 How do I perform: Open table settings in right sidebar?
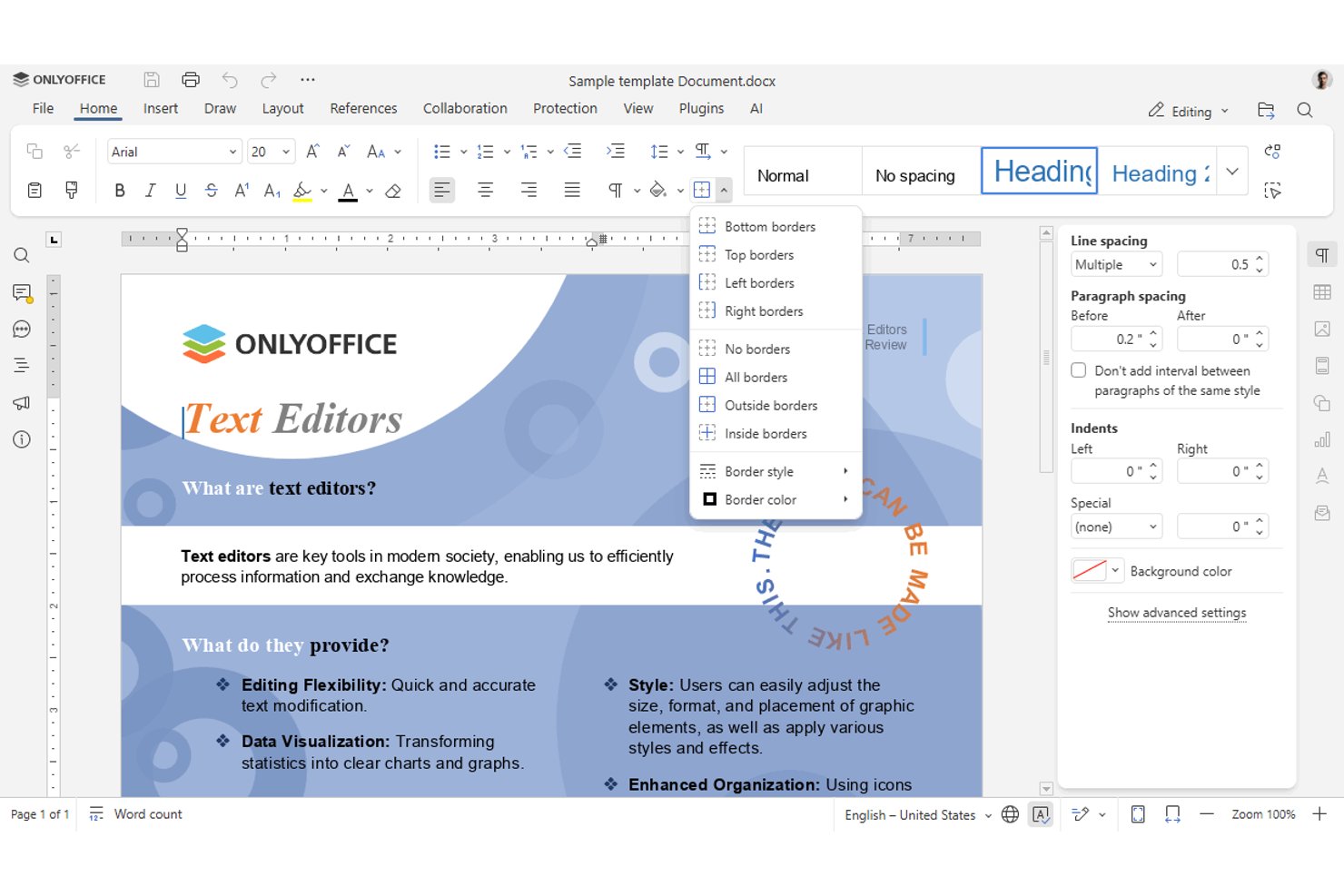pyautogui.click(x=1322, y=292)
